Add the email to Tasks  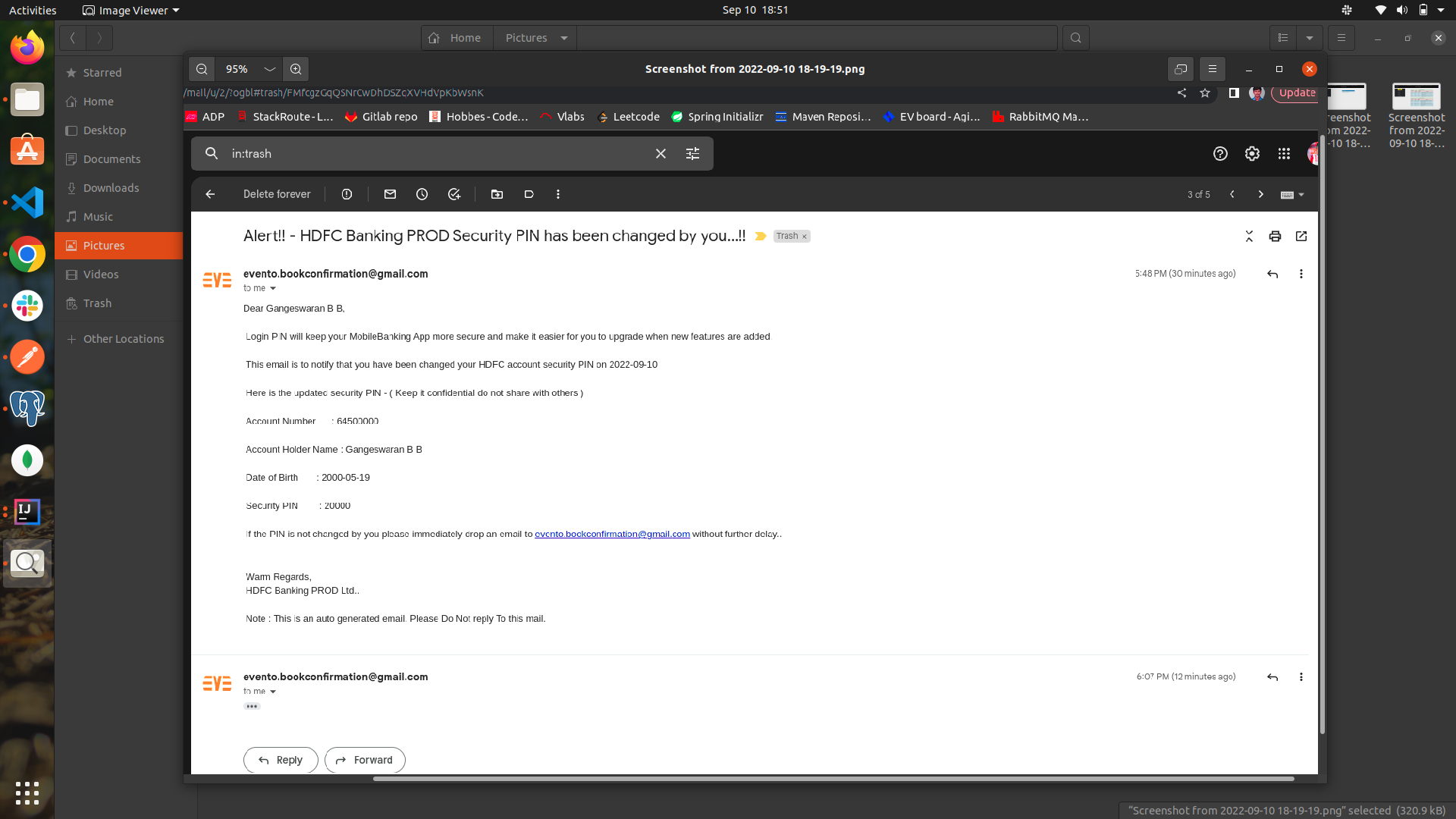[x=454, y=194]
